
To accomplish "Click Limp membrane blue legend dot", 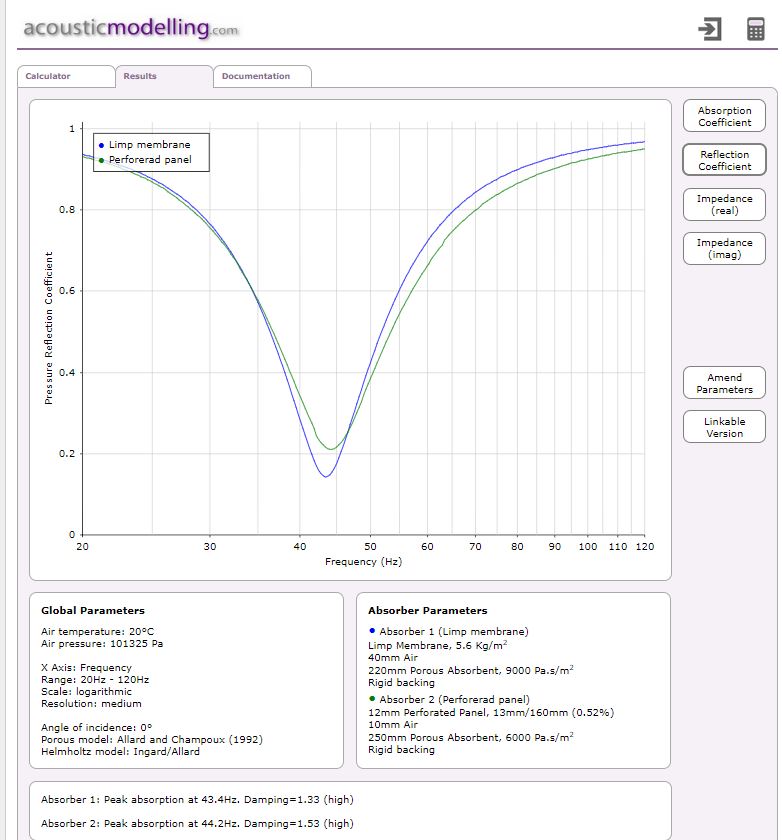I will coord(101,145).
